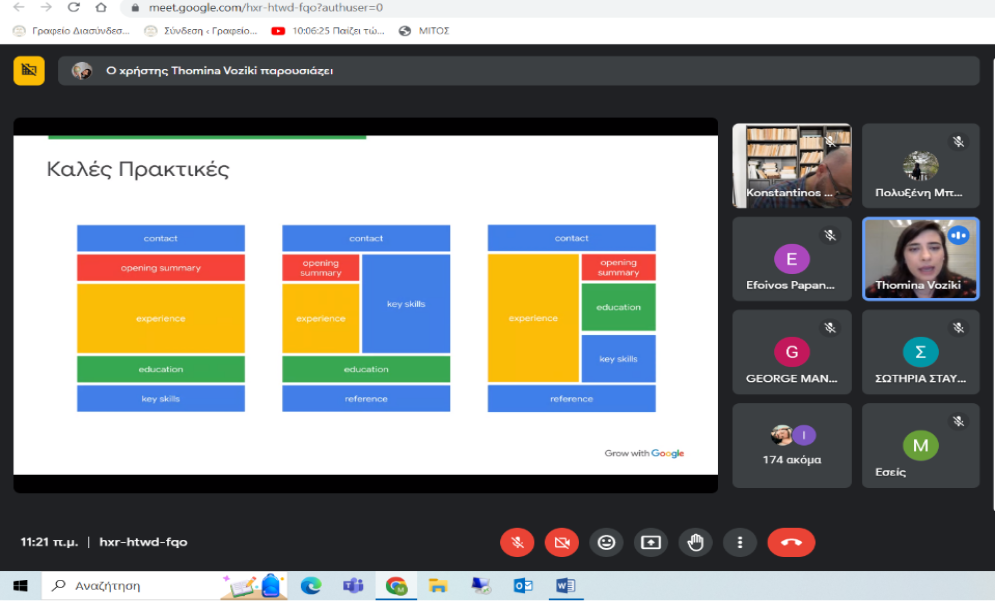The height and width of the screenshot is (610, 995).
Task: Open the three-dot more options menu
Action: coord(740,542)
